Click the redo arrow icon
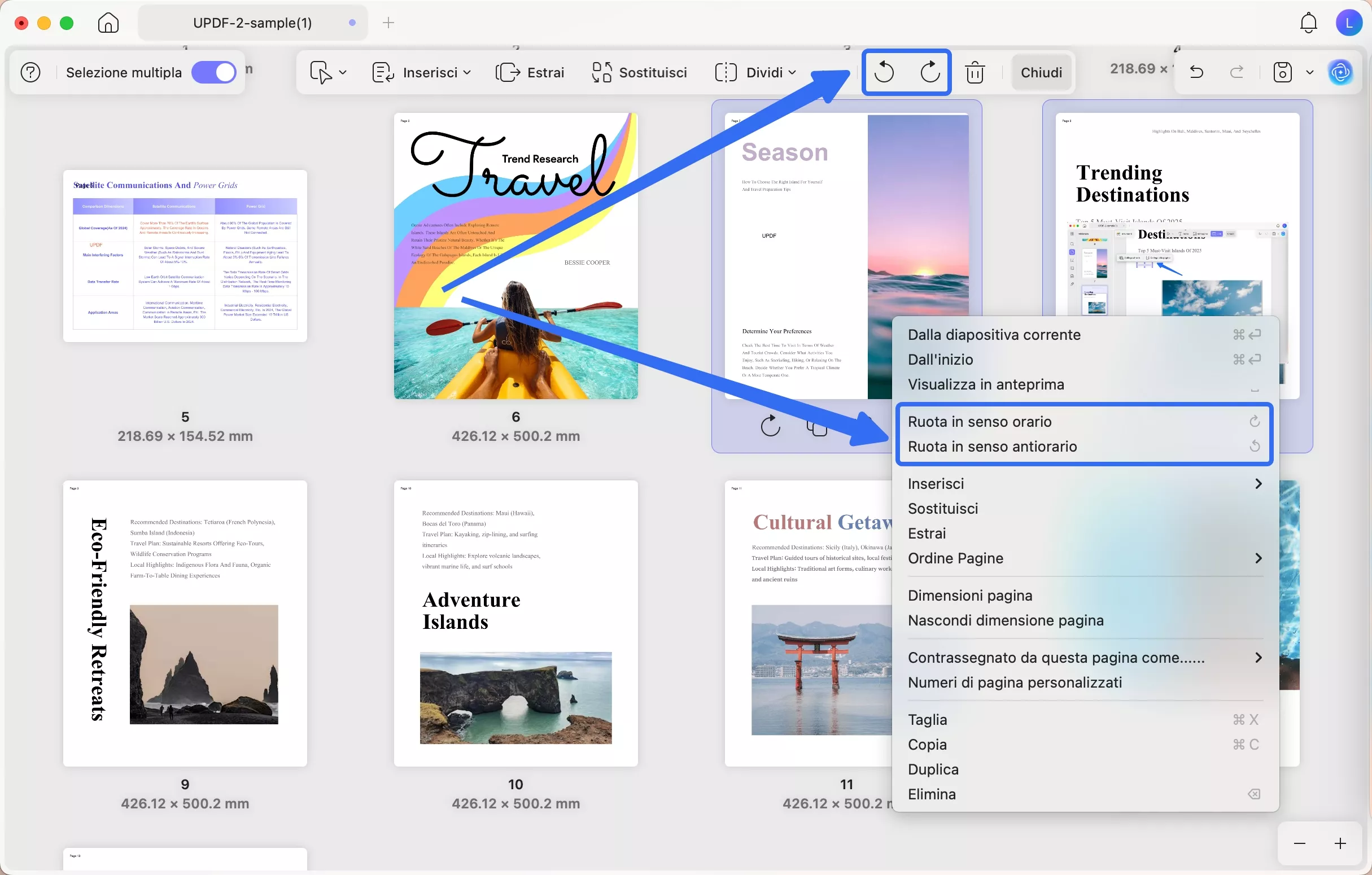The image size is (1372, 875). coord(1238,72)
